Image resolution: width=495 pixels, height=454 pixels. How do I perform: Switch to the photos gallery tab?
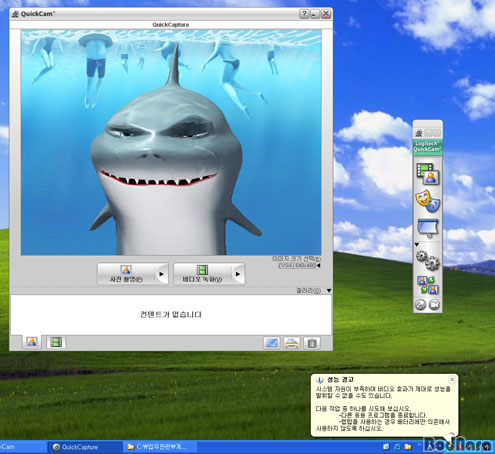[32, 342]
